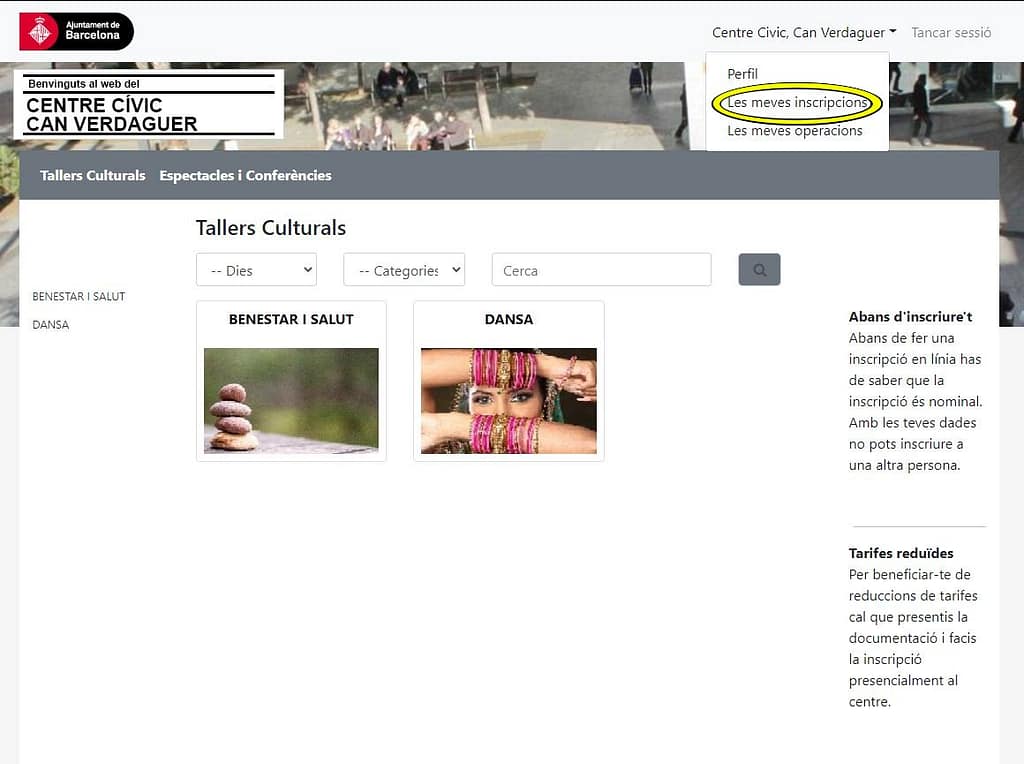Click the Centre Cívic Can Verdaguer banner logo
The height and width of the screenshot is (764, 1024).
[x=149, y=104]
